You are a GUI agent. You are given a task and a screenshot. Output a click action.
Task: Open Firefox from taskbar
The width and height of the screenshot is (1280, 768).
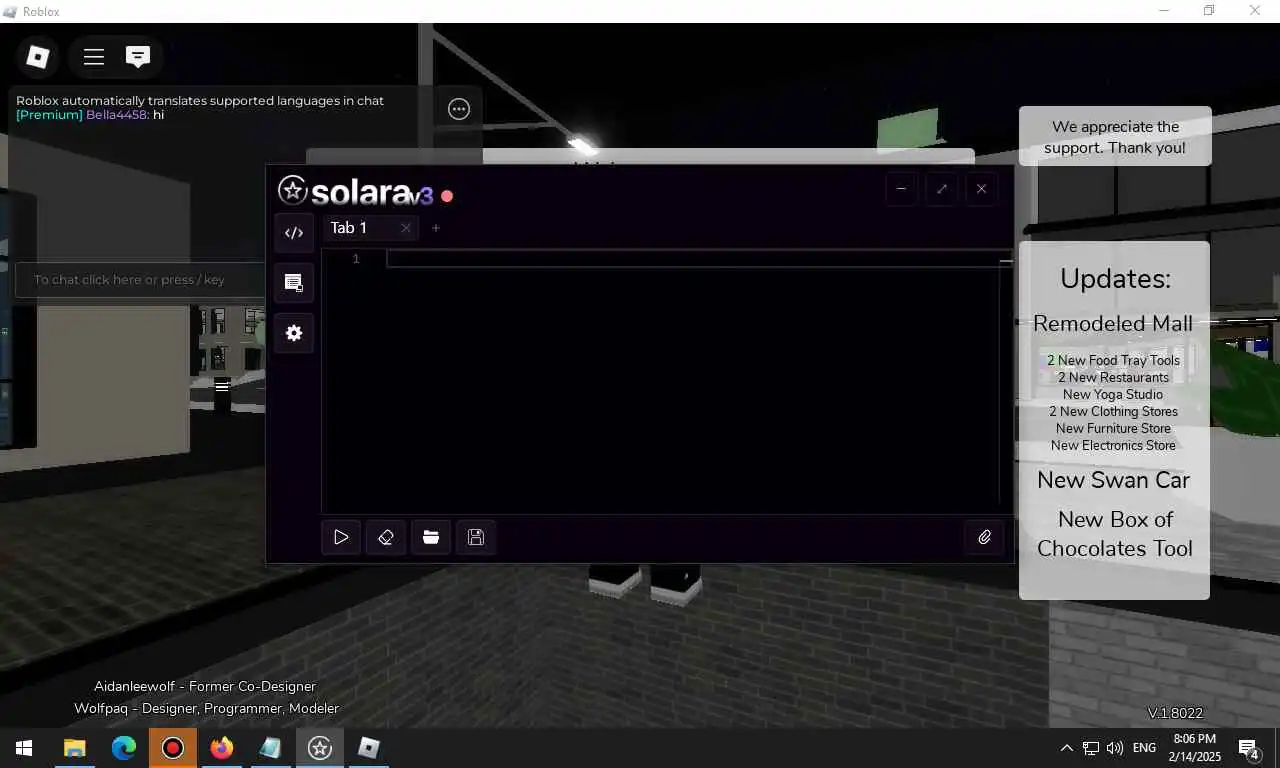[222, 748]
